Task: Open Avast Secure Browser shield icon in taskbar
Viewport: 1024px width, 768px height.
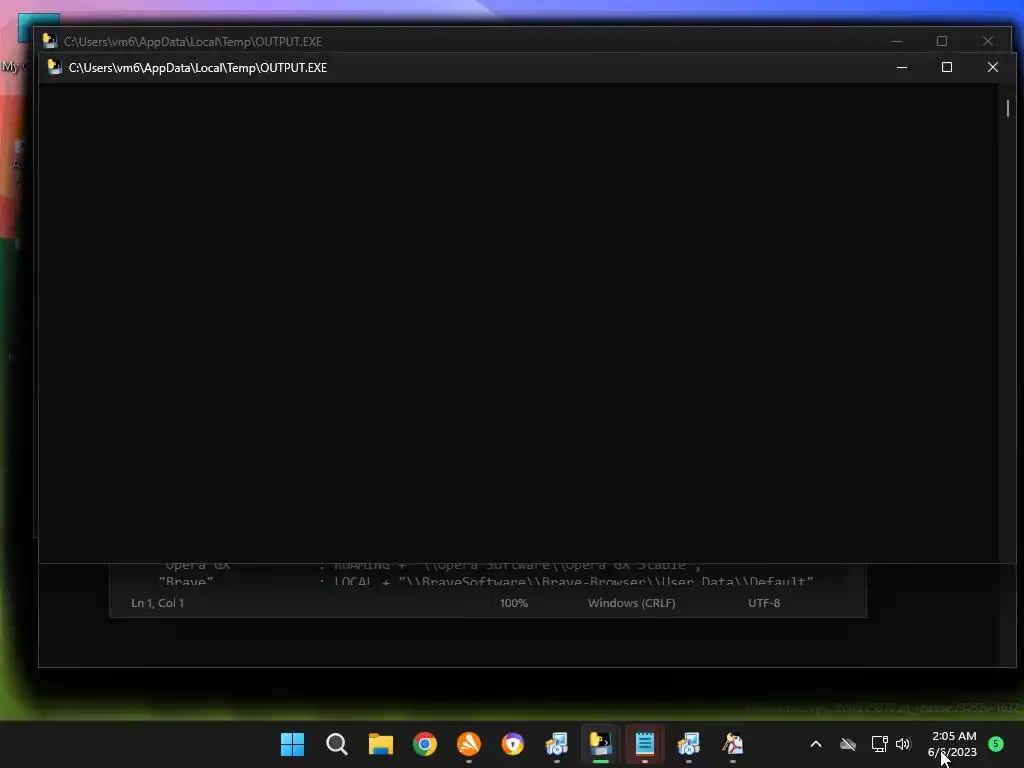Action: [513, 744]
